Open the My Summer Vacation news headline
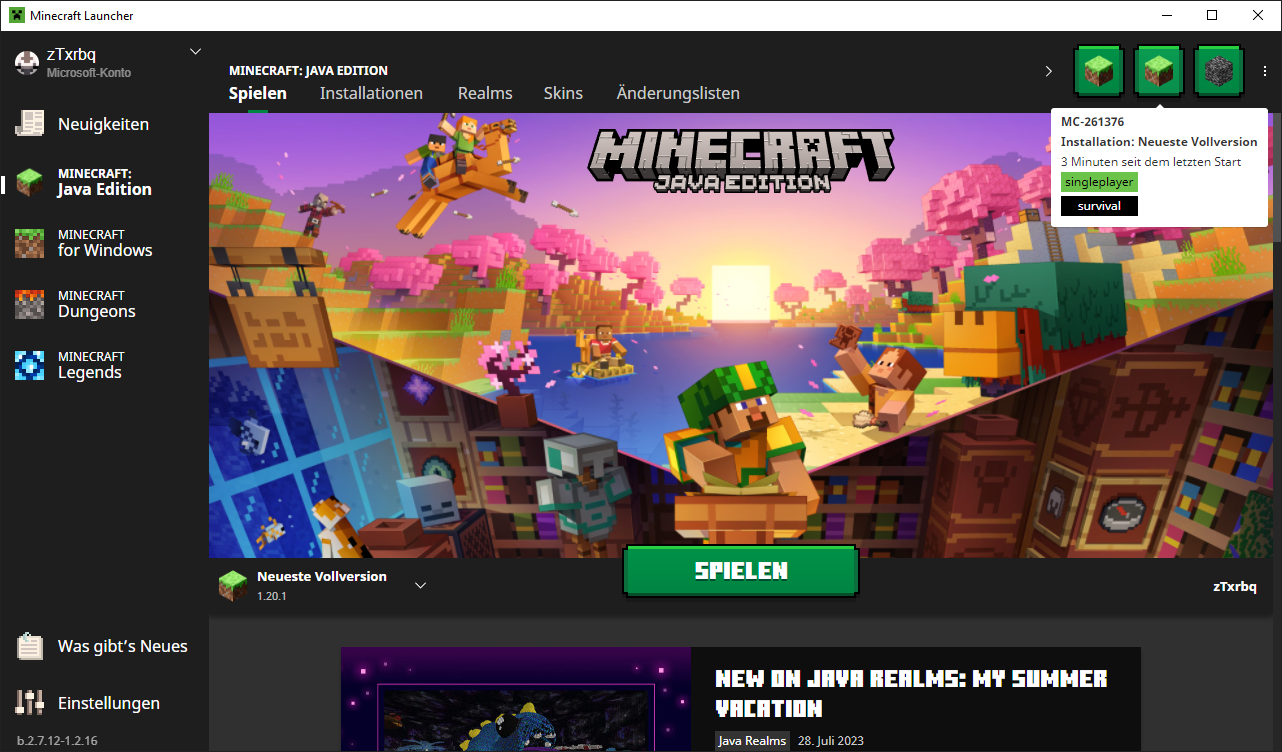This screenshot has height=752, width=1282. pos(912,693)
